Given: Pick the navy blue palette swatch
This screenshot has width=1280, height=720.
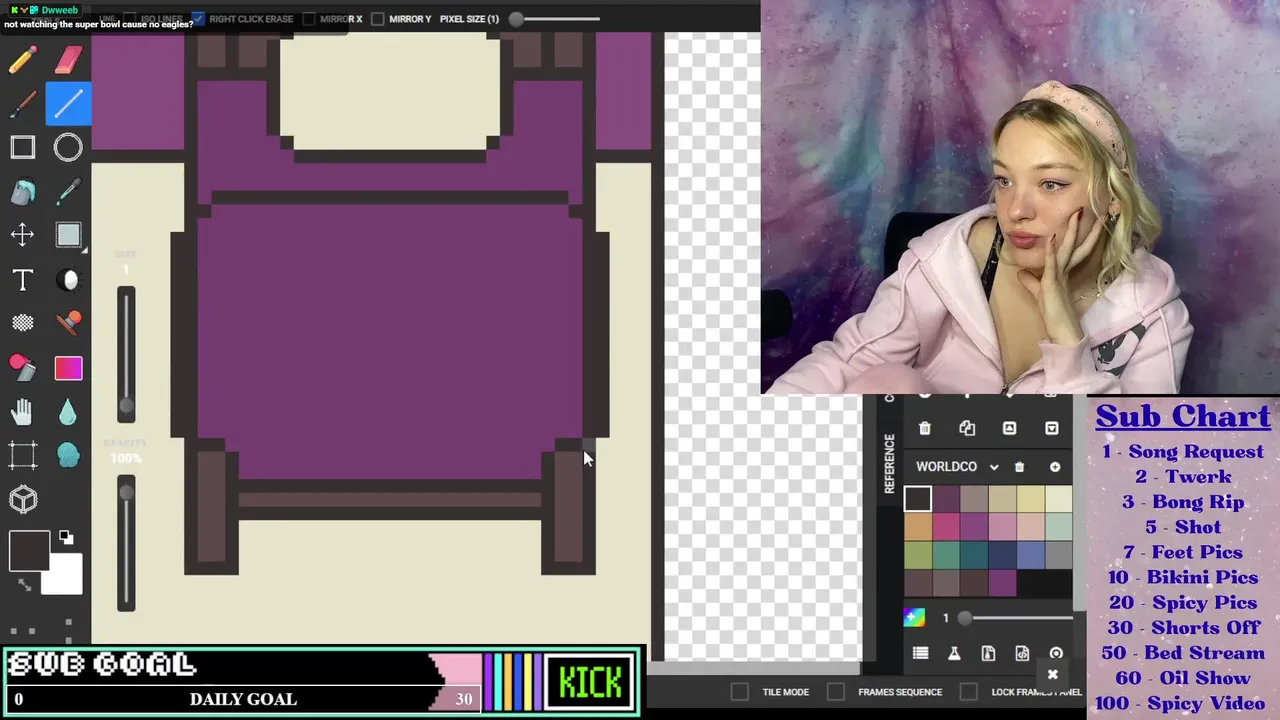Looking at the screenshot, I should click(1002, 554).
